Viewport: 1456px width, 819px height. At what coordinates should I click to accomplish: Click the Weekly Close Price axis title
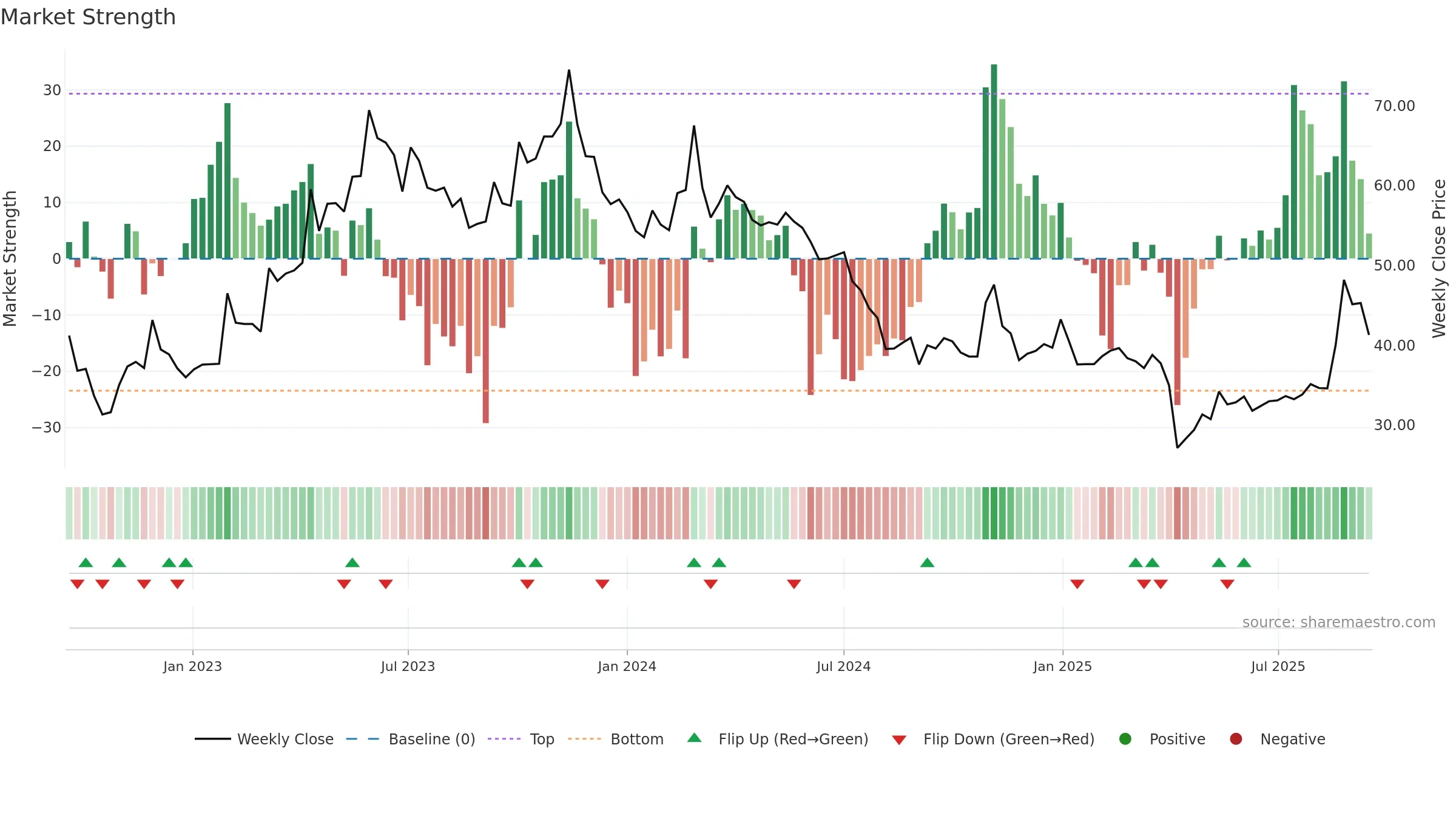[1439, 258]
